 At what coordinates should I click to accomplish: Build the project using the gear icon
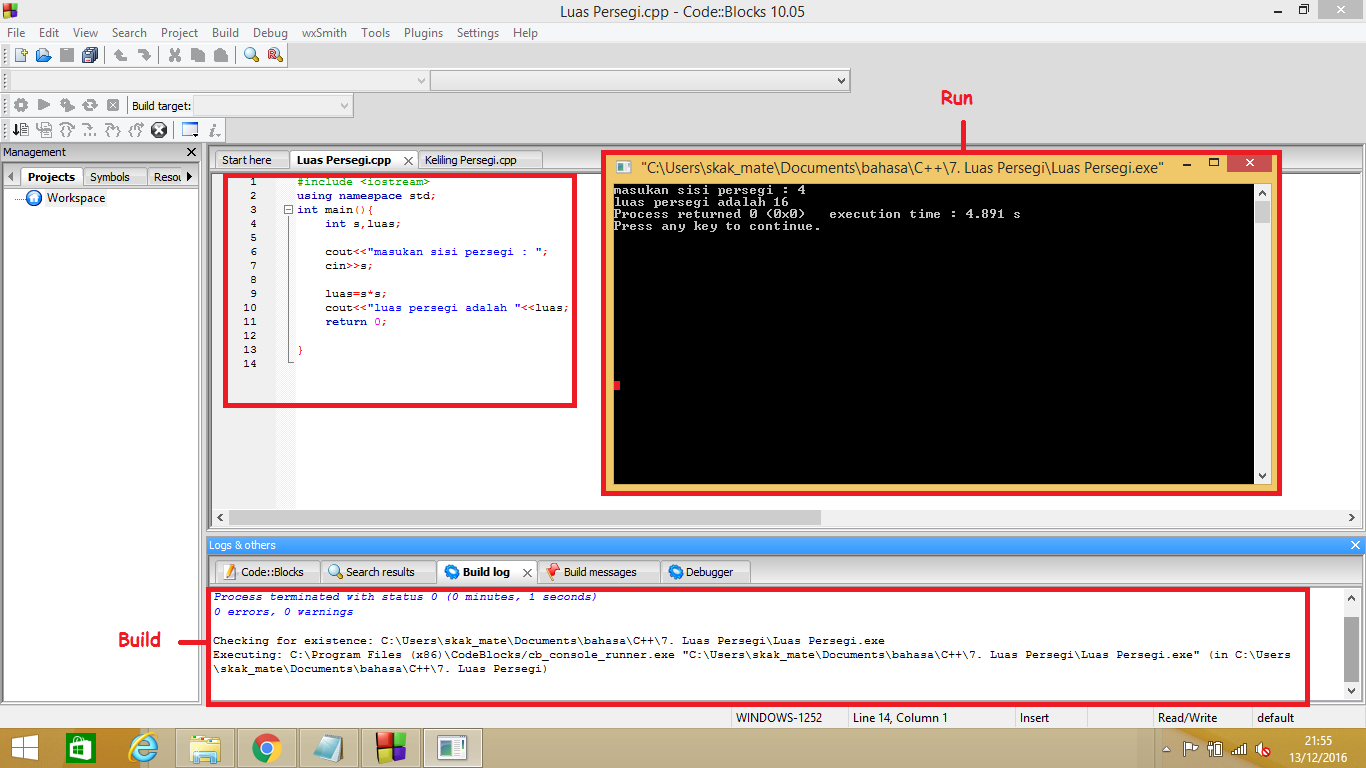pyautogui.click(x=21, y=105)
